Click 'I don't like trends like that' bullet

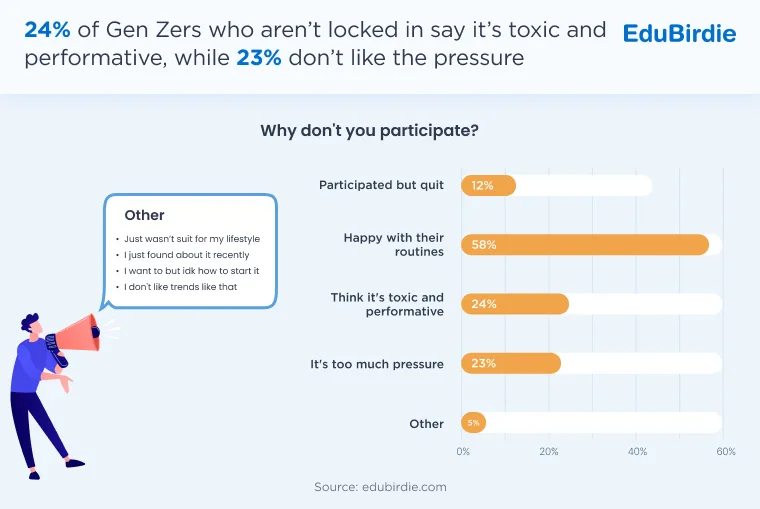pyautogui.click(x=180, y=286)
